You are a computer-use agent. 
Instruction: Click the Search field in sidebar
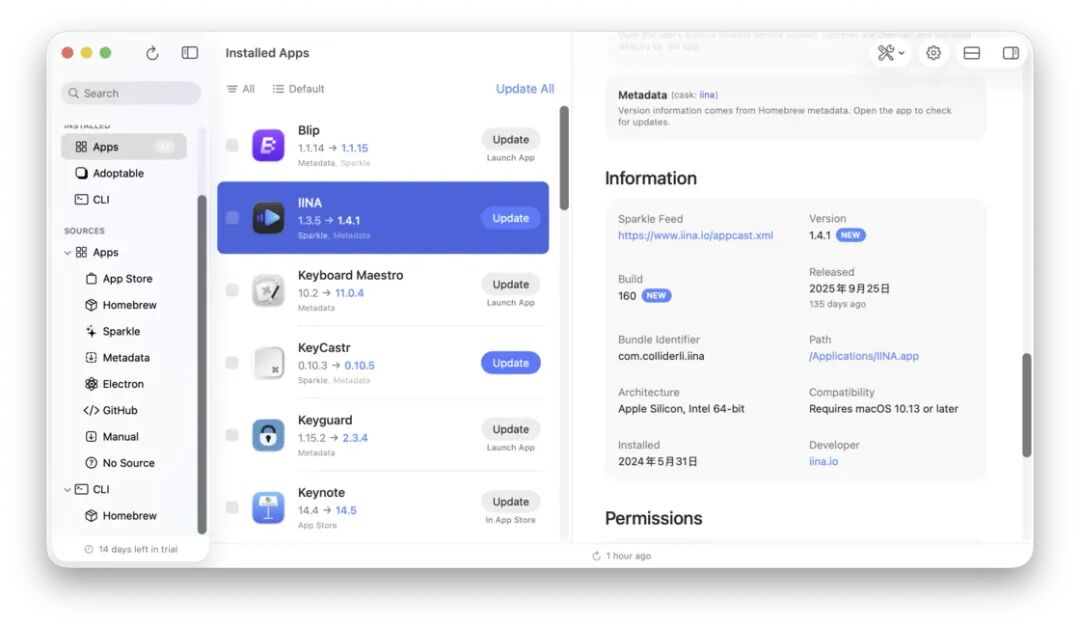click(131, 93)
